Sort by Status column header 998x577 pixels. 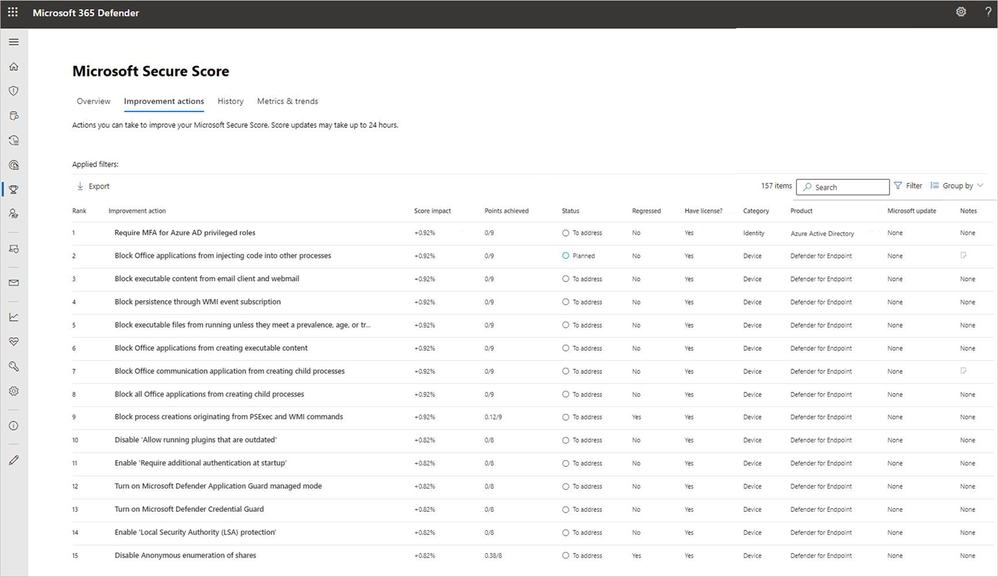[x=570, y=211]
